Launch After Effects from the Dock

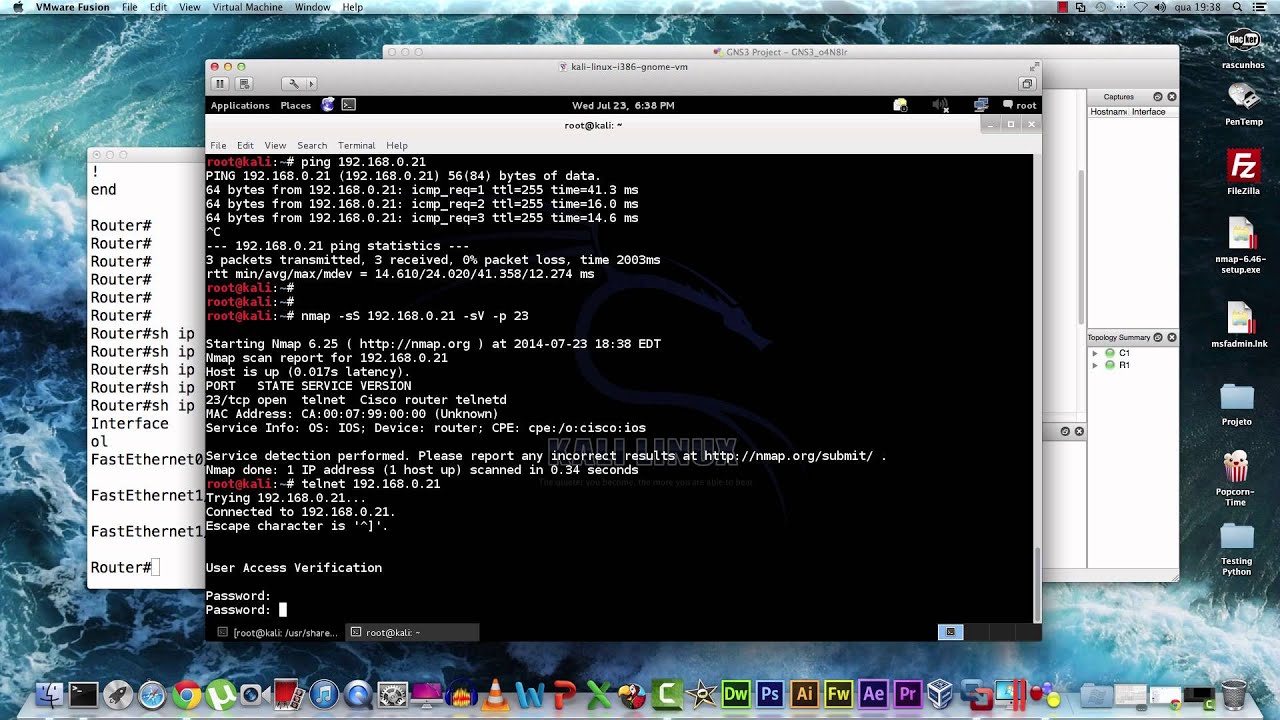pos(873,694)
